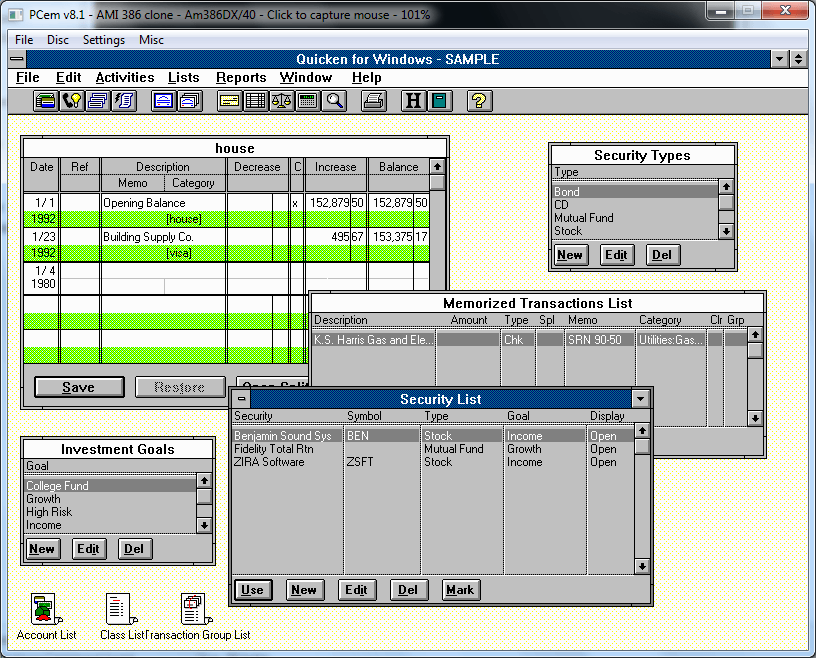Select High Risk in Investment Goals list

110,512
